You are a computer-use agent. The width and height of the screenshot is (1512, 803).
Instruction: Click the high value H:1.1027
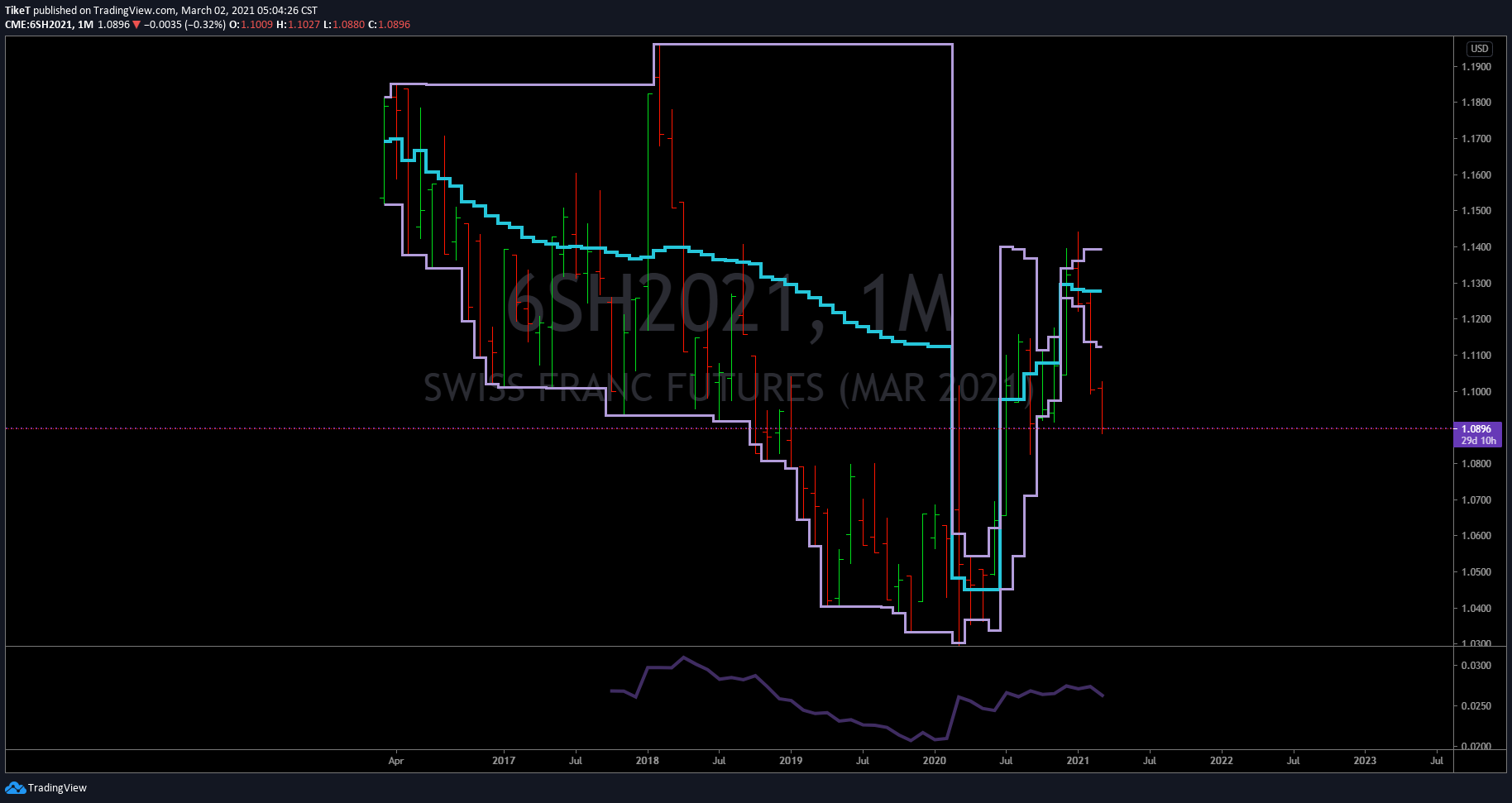click(298, 25)
